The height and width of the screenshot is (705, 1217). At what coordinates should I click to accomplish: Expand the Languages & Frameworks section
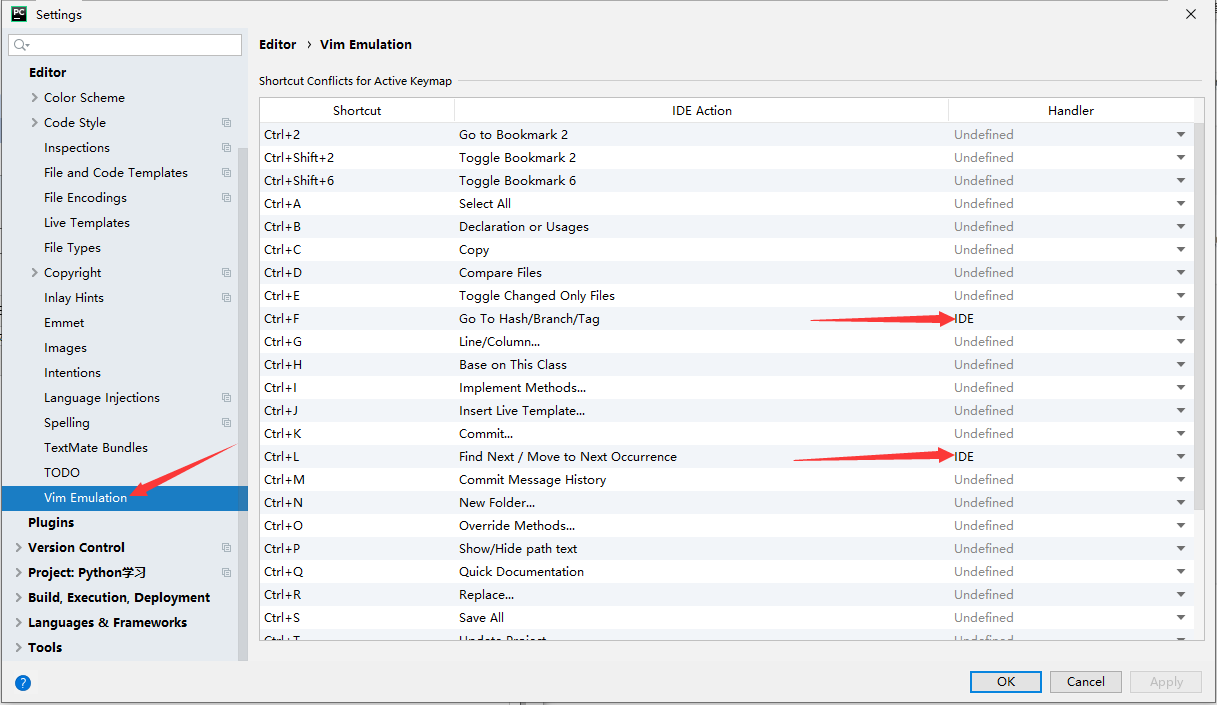19,623
